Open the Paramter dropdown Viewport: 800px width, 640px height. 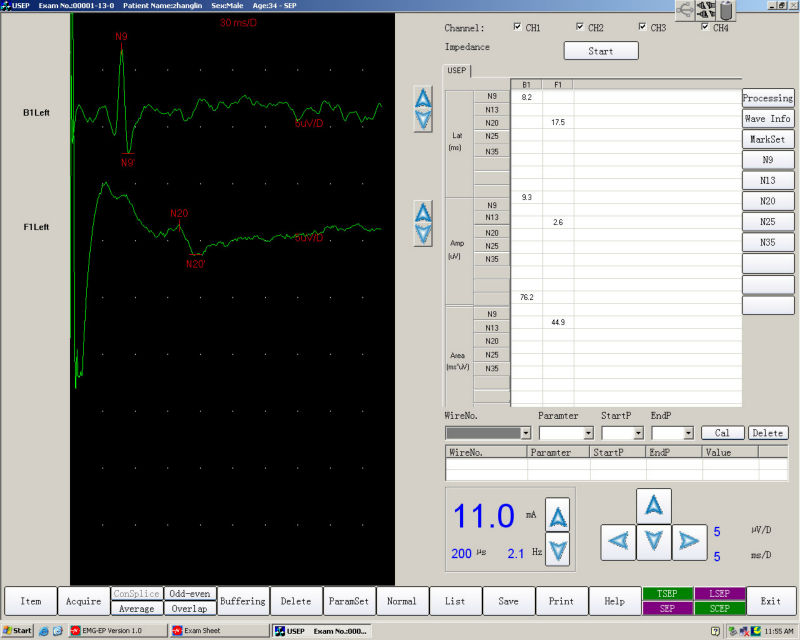pos(589,433)
